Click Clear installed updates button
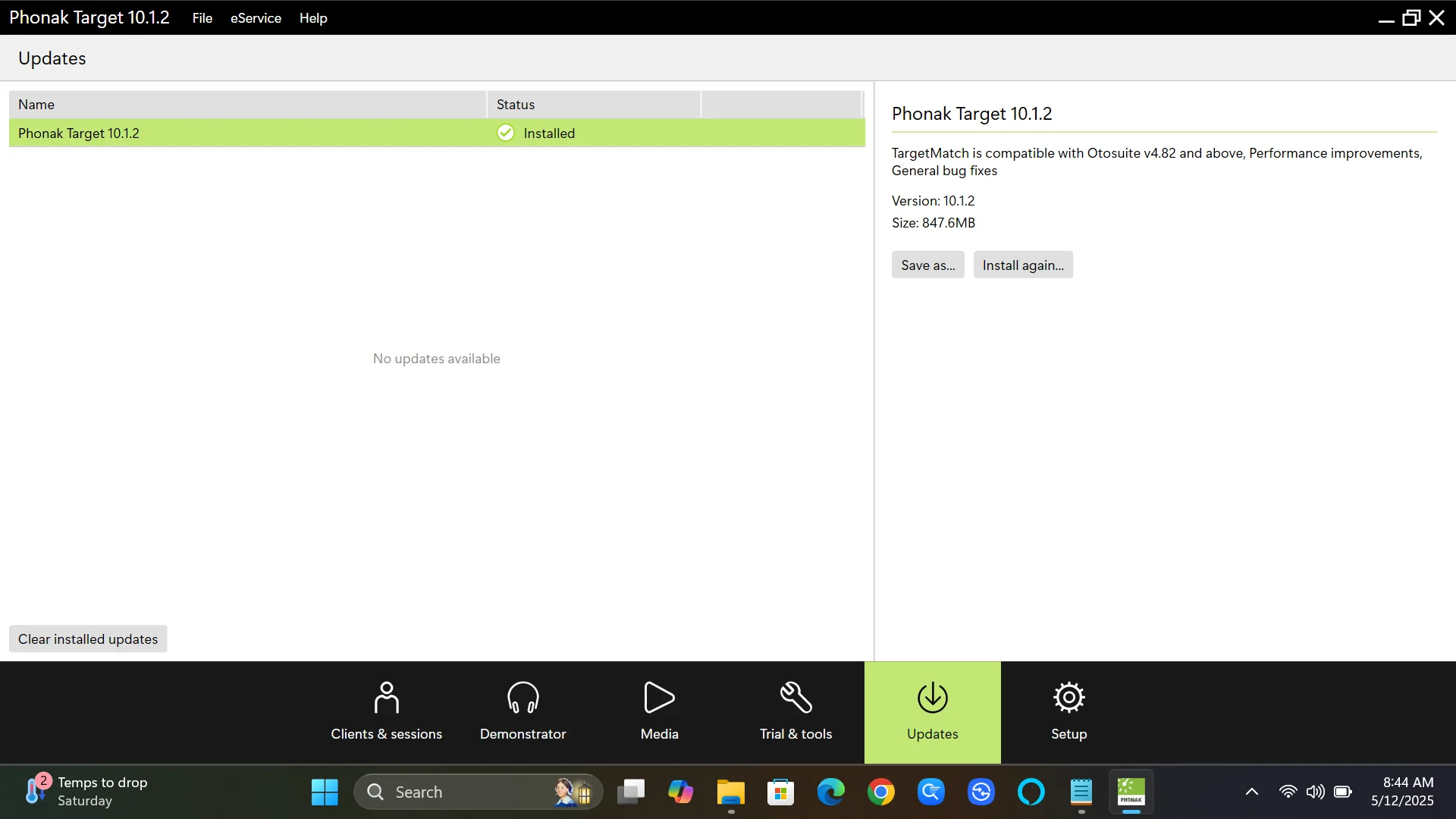1456x819 pixels. coord(88,639)
